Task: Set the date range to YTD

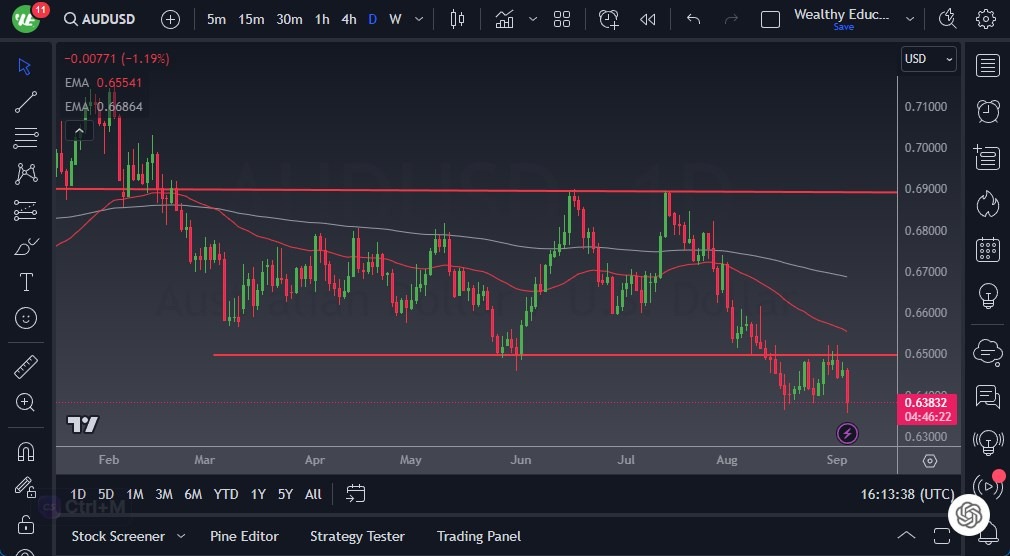Action: [226, 494]
